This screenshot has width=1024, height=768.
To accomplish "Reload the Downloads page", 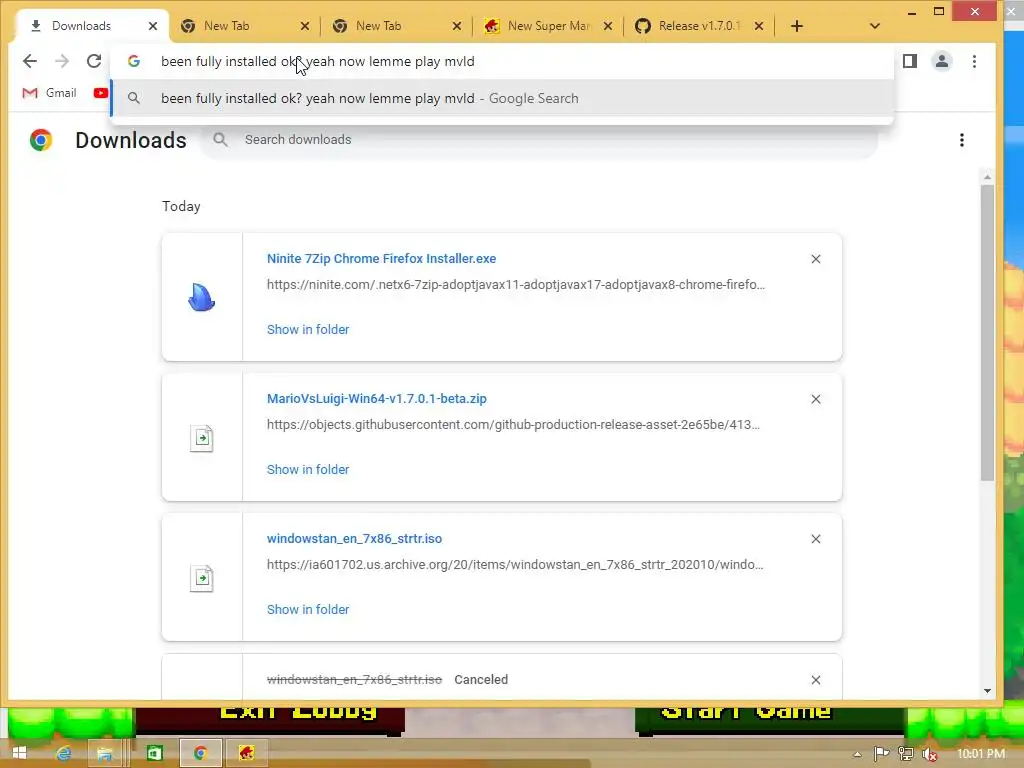I will pyautogui.click(x=94, y=61).
